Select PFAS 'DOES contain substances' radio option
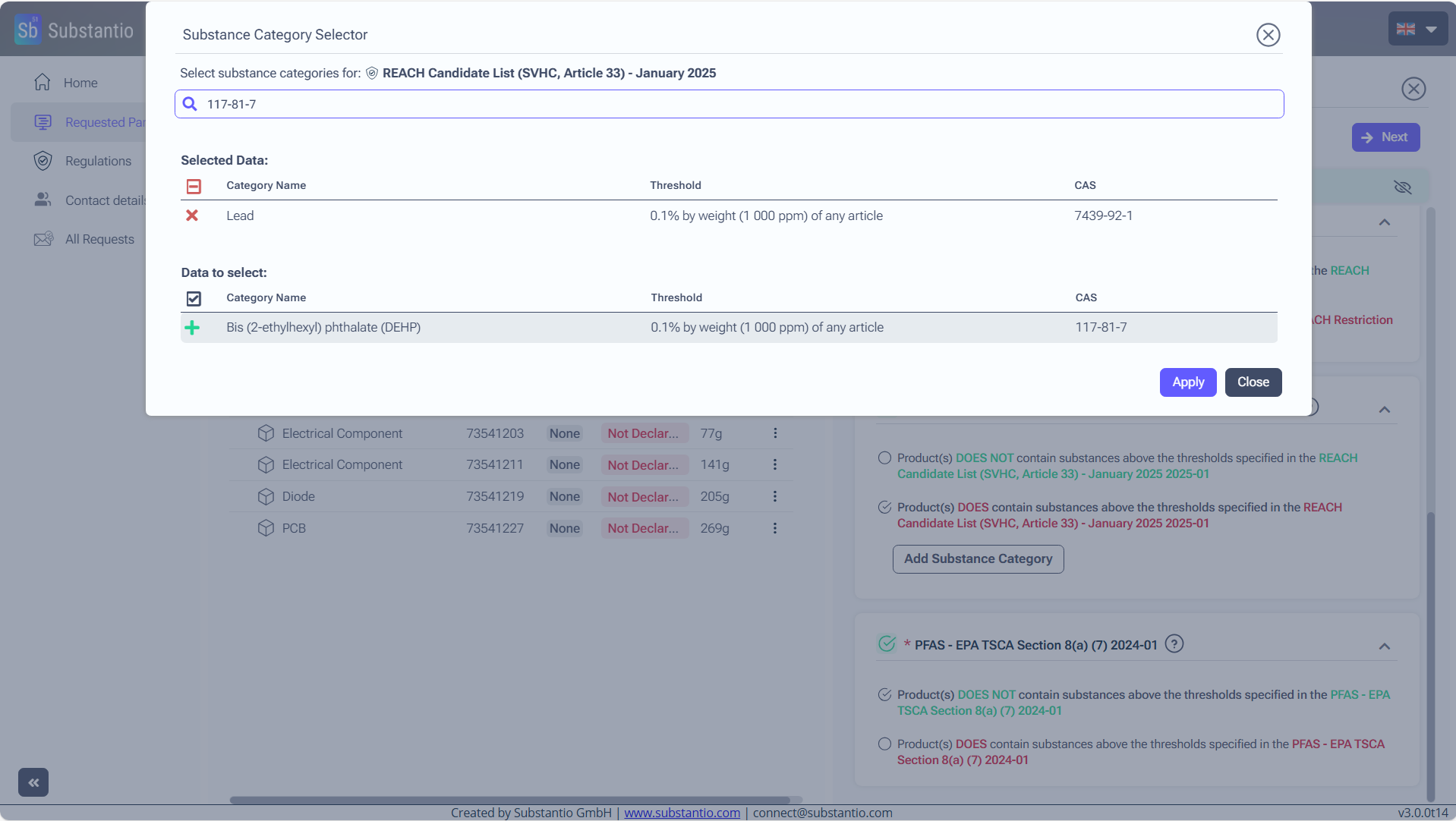The image size is (1456, 821). (x=884, y=744)
